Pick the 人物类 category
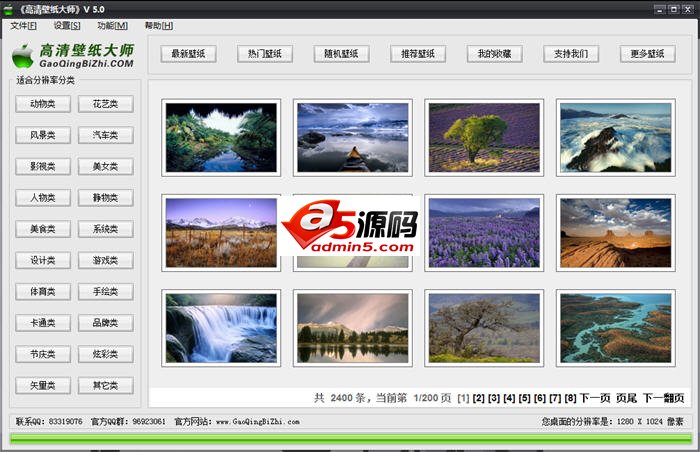 click(x=43, y=198)
